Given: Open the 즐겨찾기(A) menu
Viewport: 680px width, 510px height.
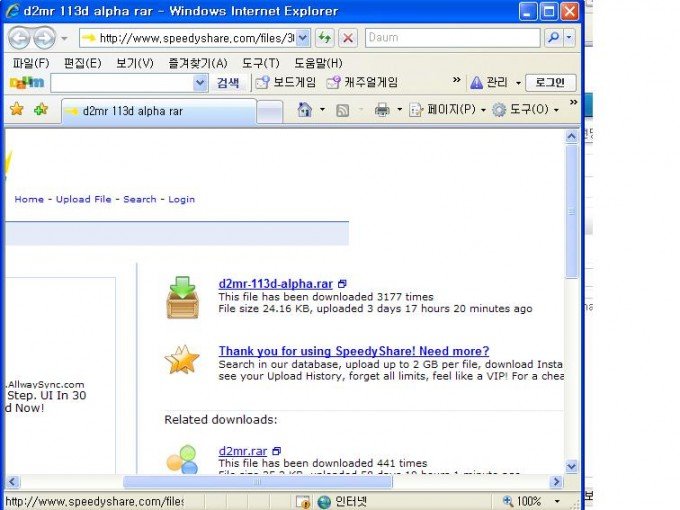Looking at the screenshot, I should click(198, 63).
